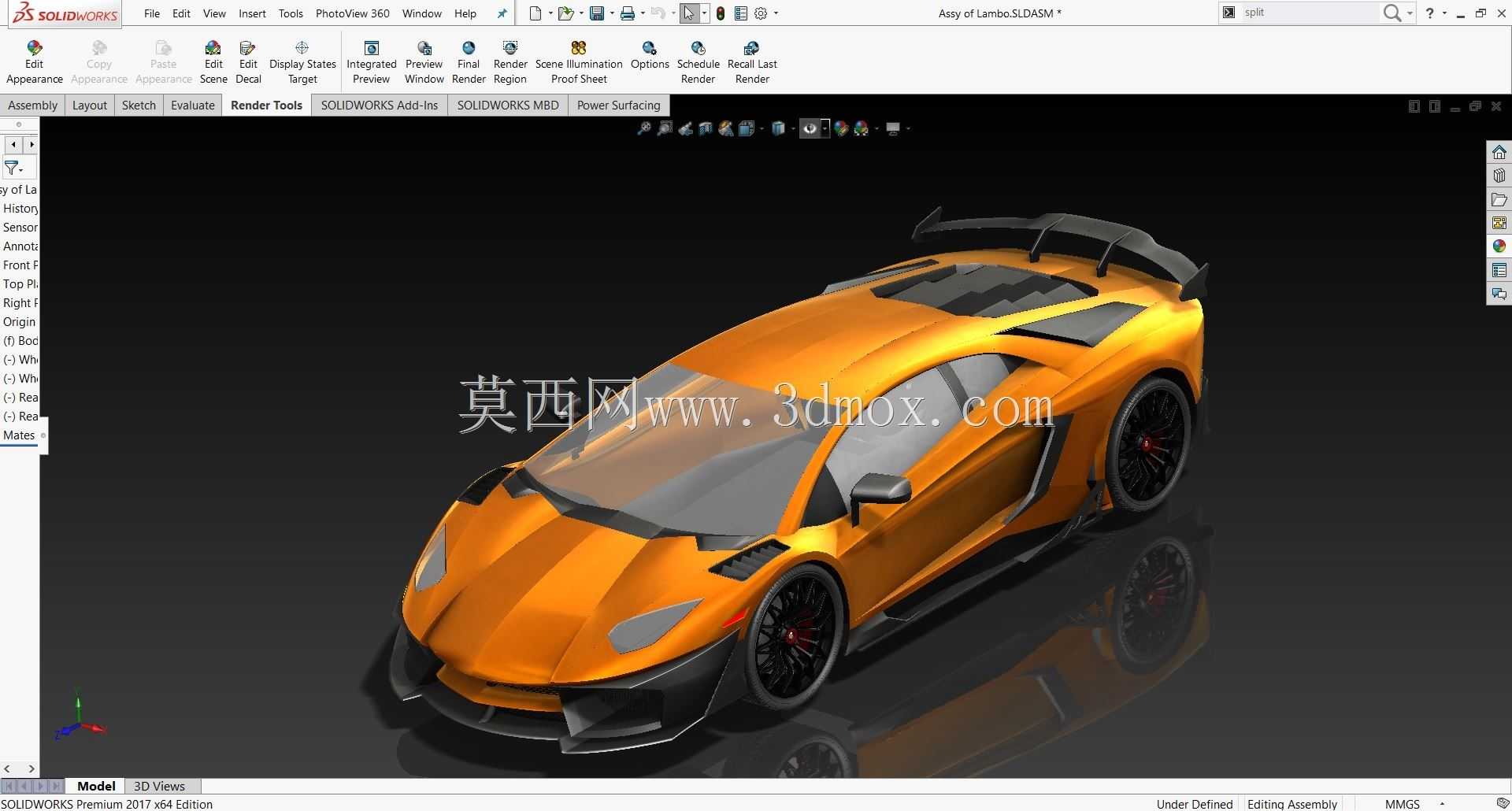Click the feature tree filter funnel
The image size is (1512, 811).
click(12, 168)
